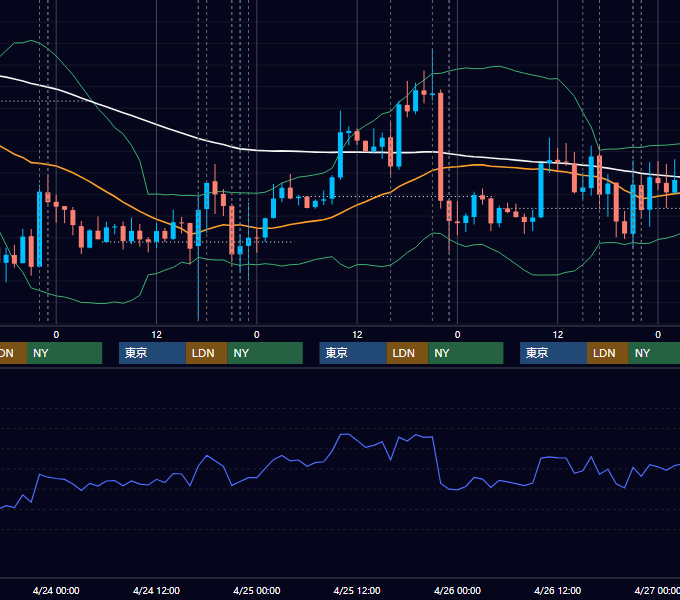680x600 pixels.
Task: Click the hour label 12 above 4/25 12:00
Action: click(x=357, y=335)
